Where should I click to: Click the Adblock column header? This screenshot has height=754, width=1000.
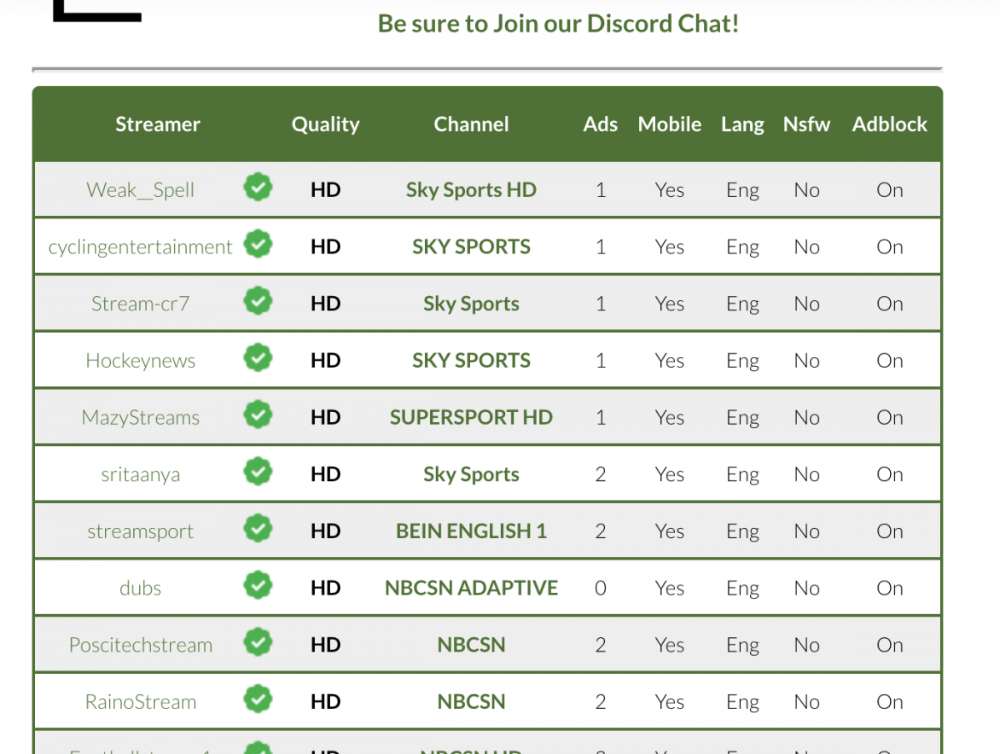point(889,124)
